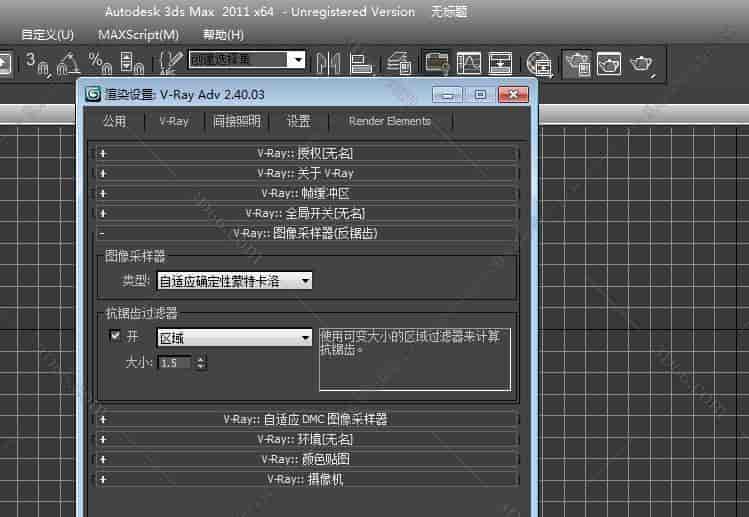The height and width of the screenshot is (517, 749).
Task: Toggle the 3D Snaps tool
Action: (x=35, y=62)
